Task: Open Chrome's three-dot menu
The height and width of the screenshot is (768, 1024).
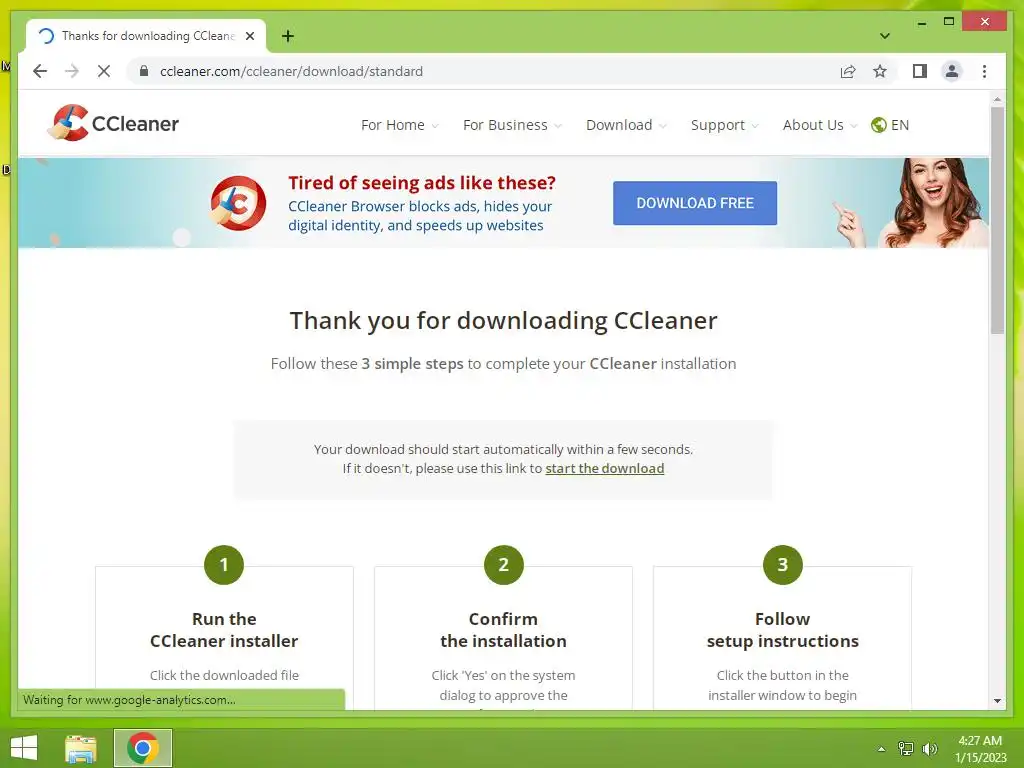Action: click(984, 71)
